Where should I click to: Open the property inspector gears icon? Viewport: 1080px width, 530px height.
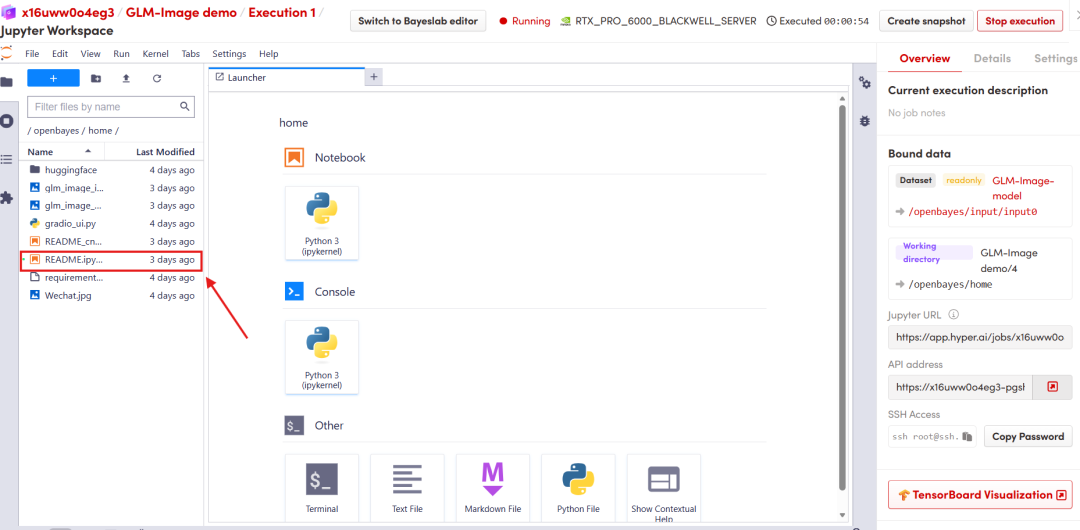[865, 83]
